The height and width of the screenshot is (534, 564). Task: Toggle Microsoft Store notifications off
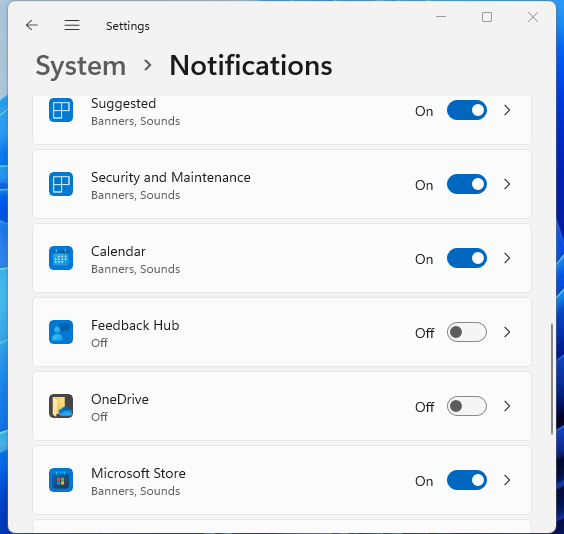click(x=467, y=480)
